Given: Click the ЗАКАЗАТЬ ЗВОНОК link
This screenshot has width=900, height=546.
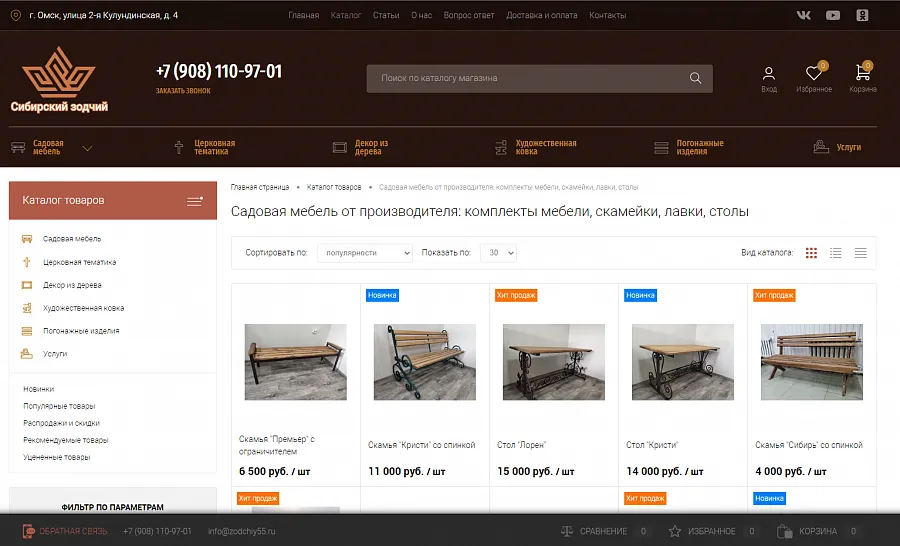Looking at the screenshot, I should [x=183, y=91].
